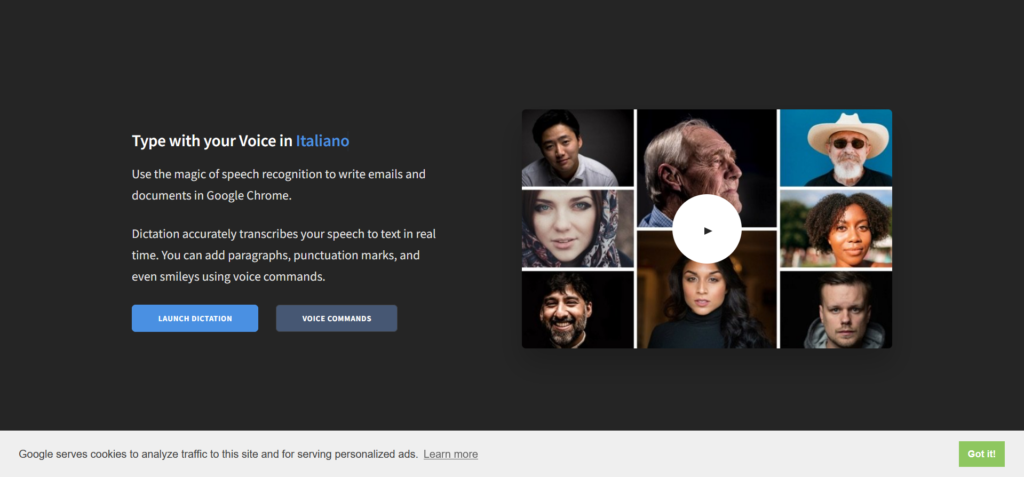This screenshot has width=1024, height=477.
Task: Click the Launch Dictation button
Action: click(195, 318)
